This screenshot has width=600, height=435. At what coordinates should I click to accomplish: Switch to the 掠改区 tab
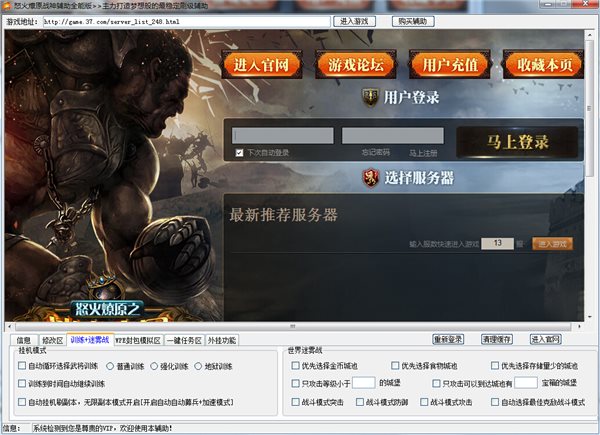pos(52,340)
